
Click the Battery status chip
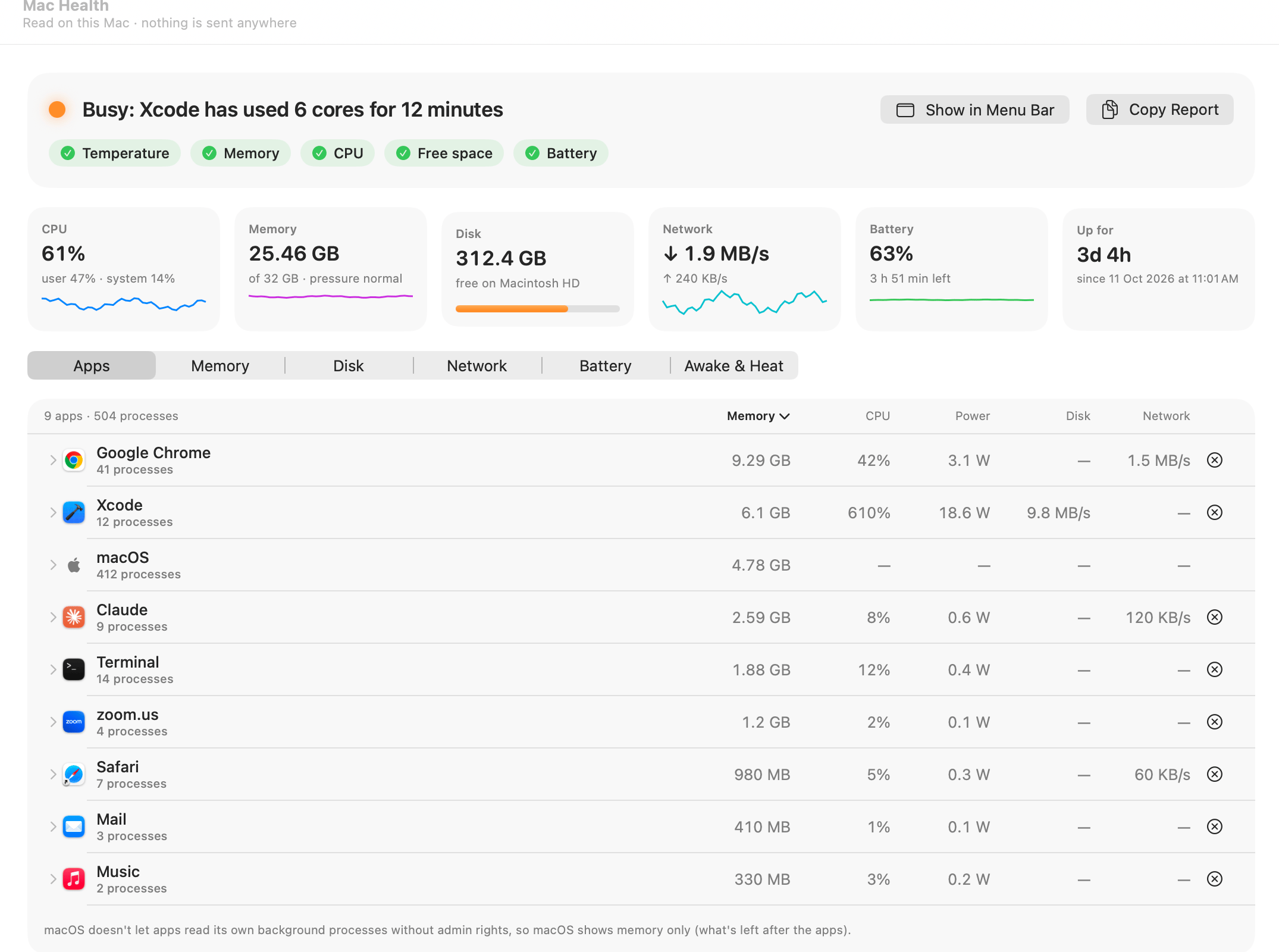pyautogui.click(x=560, y=153)
